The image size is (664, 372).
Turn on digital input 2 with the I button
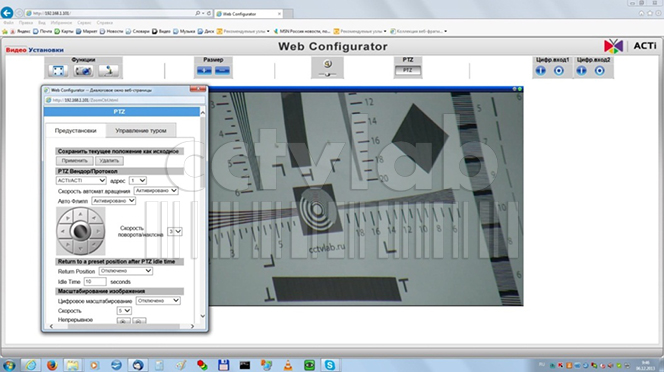[x=581, y=71]
